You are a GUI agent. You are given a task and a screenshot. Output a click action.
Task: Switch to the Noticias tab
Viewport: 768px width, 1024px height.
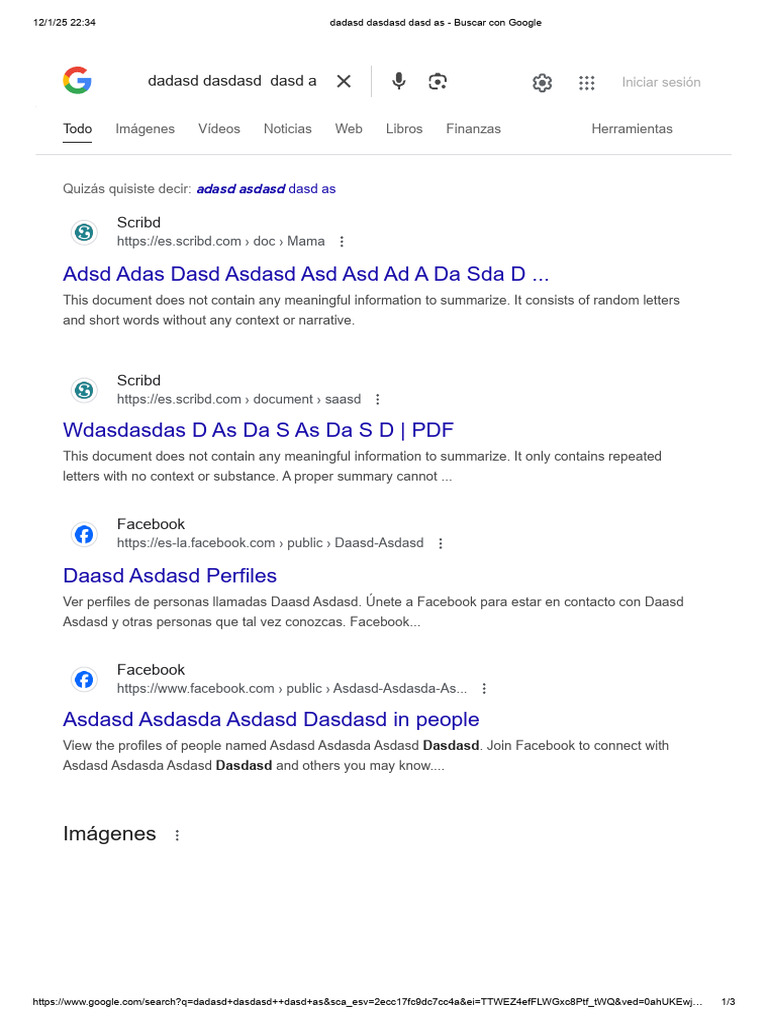pos(287,129)
